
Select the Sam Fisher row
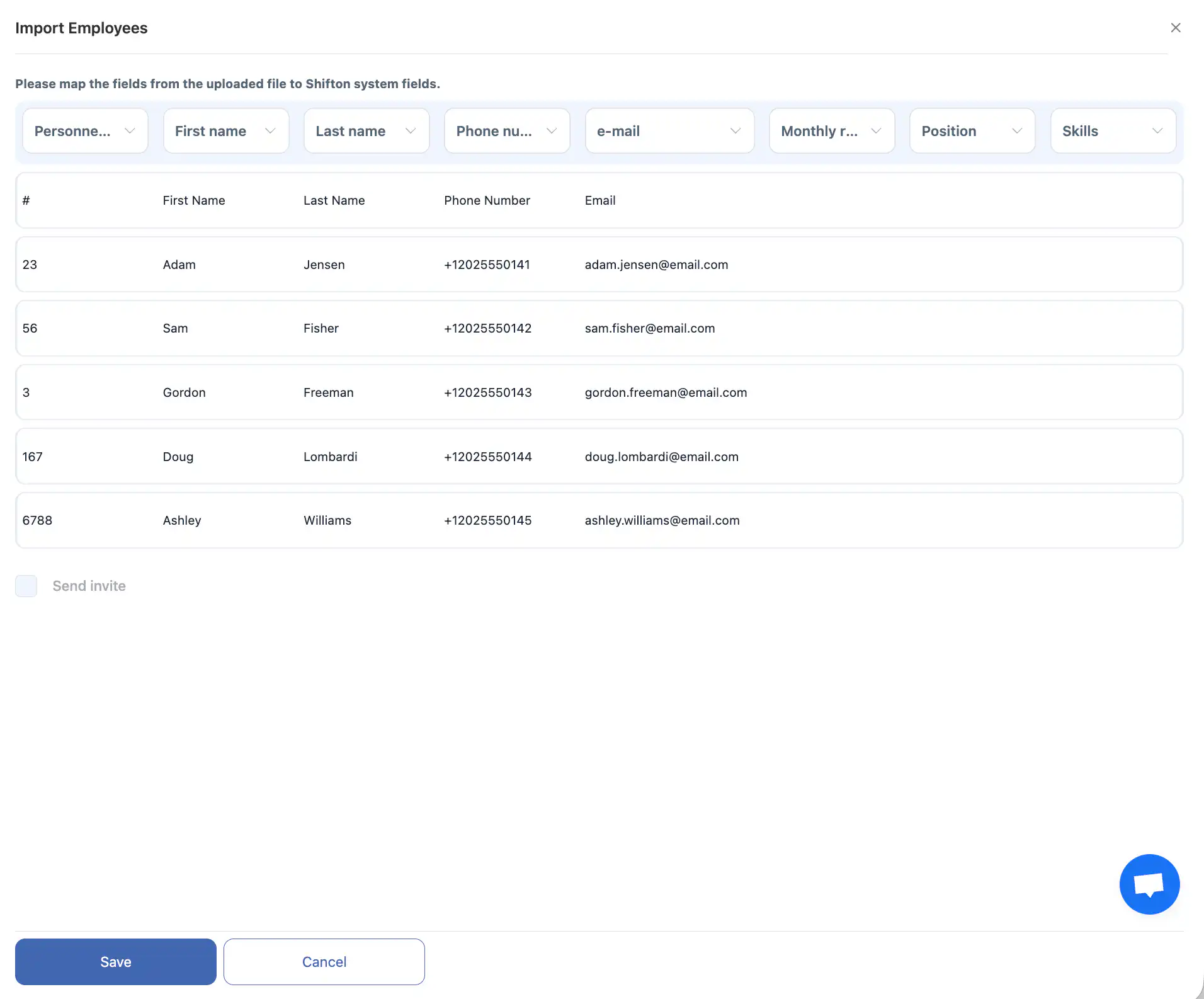coord(598,328)
